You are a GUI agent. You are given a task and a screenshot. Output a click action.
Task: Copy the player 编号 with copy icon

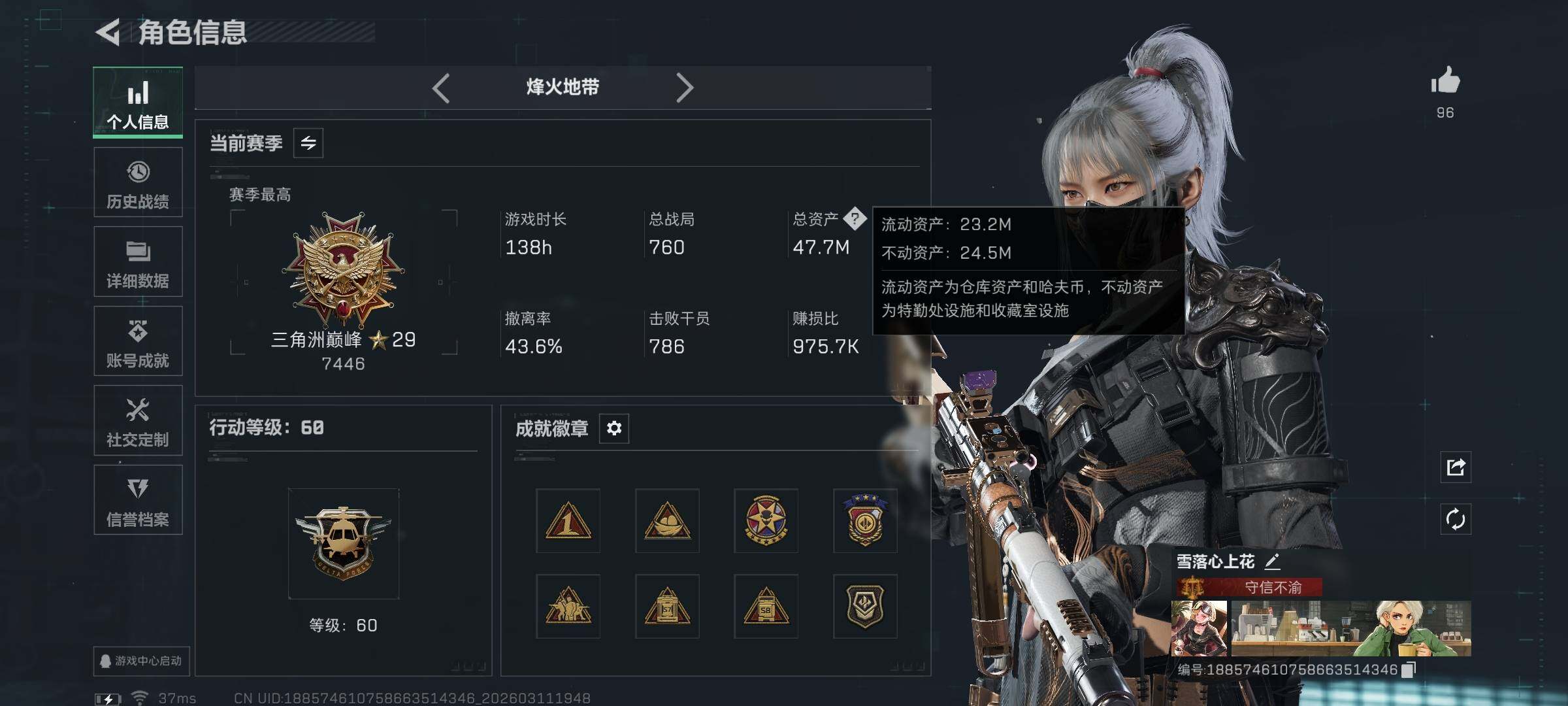pyautogui.click(x=1409, y=670)
